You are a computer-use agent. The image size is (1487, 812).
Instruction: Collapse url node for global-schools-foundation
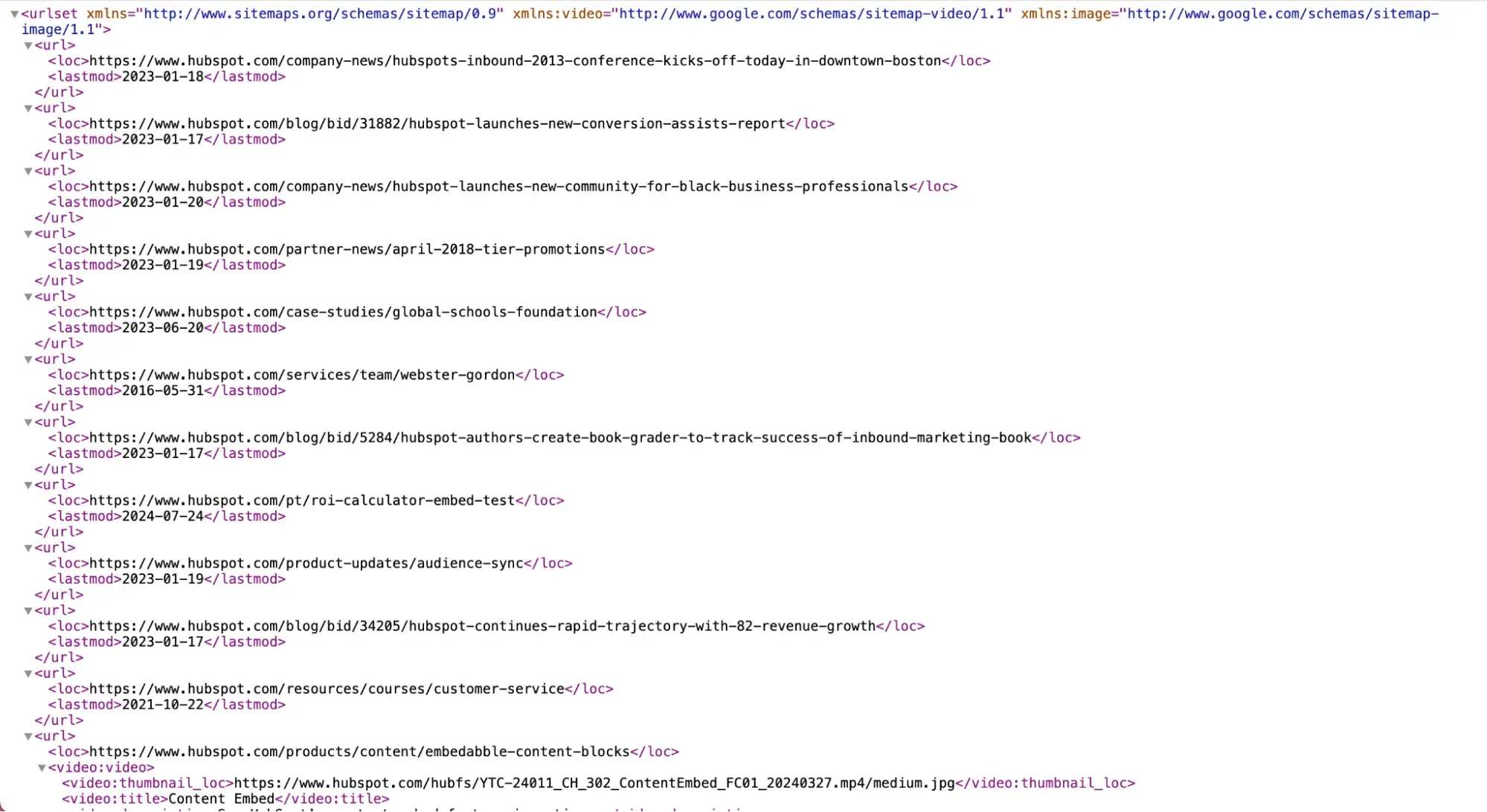click(x=28, y=297)
